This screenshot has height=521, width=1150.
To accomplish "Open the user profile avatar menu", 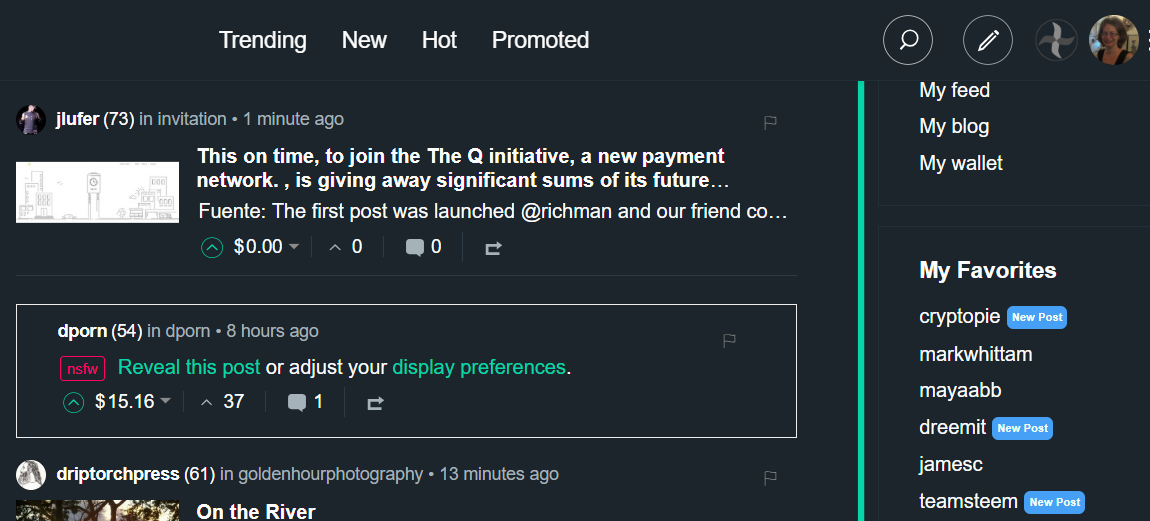I will tap(1112, 41).
